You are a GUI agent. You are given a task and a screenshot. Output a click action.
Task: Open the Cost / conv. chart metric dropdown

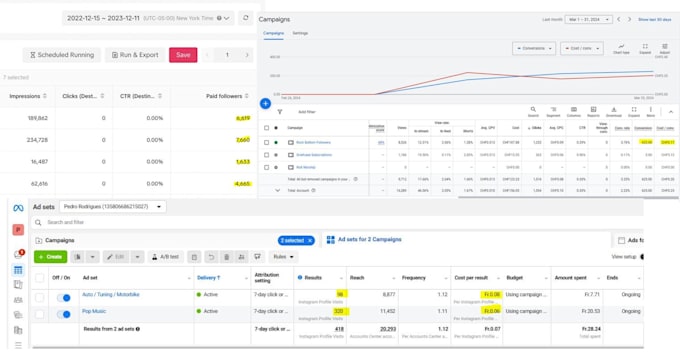(582, 48)
